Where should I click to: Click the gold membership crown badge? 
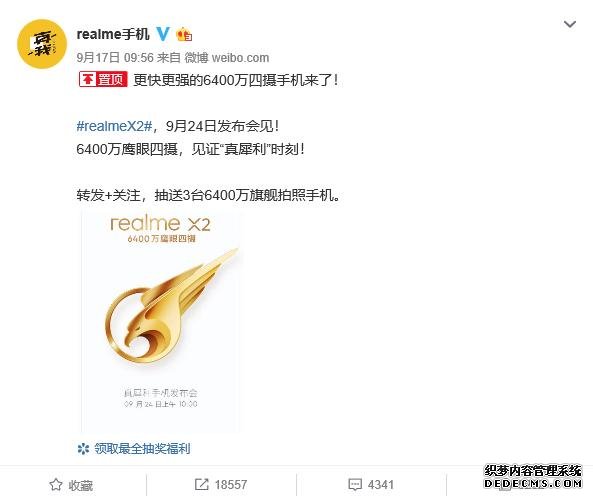click(x=184, y=35)
